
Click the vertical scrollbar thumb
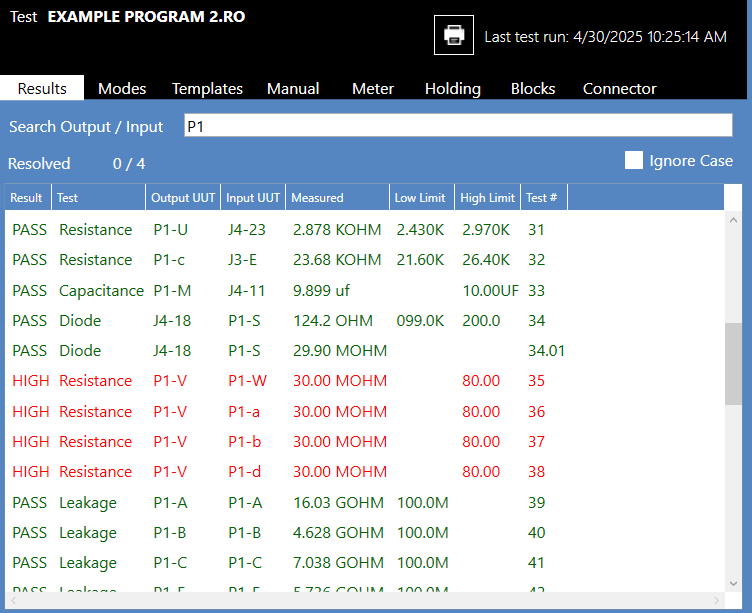click(x=733, y=364)
